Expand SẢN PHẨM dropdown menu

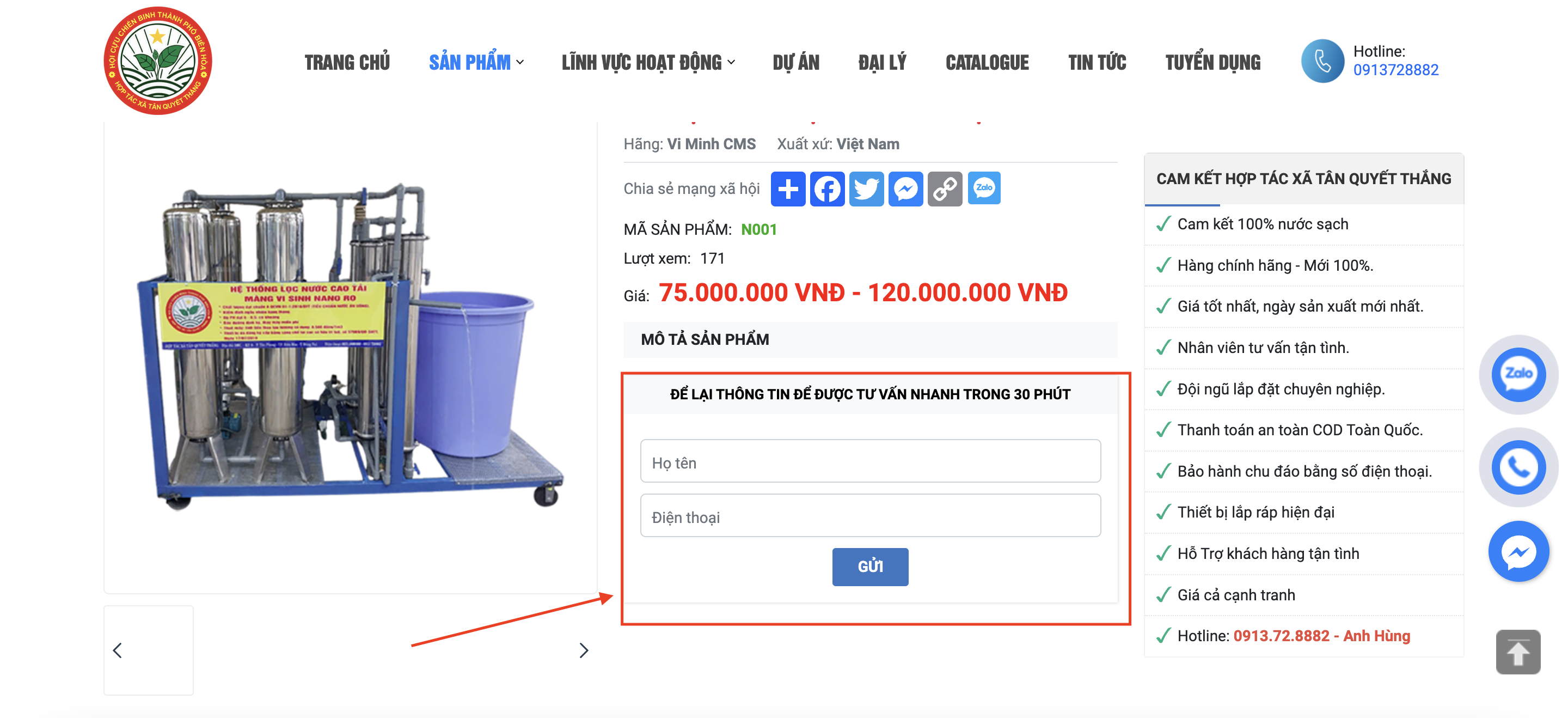pos(475,62)
